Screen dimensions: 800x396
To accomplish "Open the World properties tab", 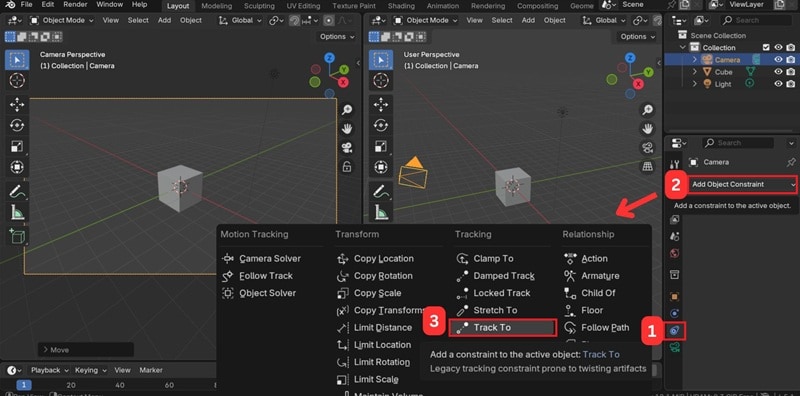I will coord(674,254).
